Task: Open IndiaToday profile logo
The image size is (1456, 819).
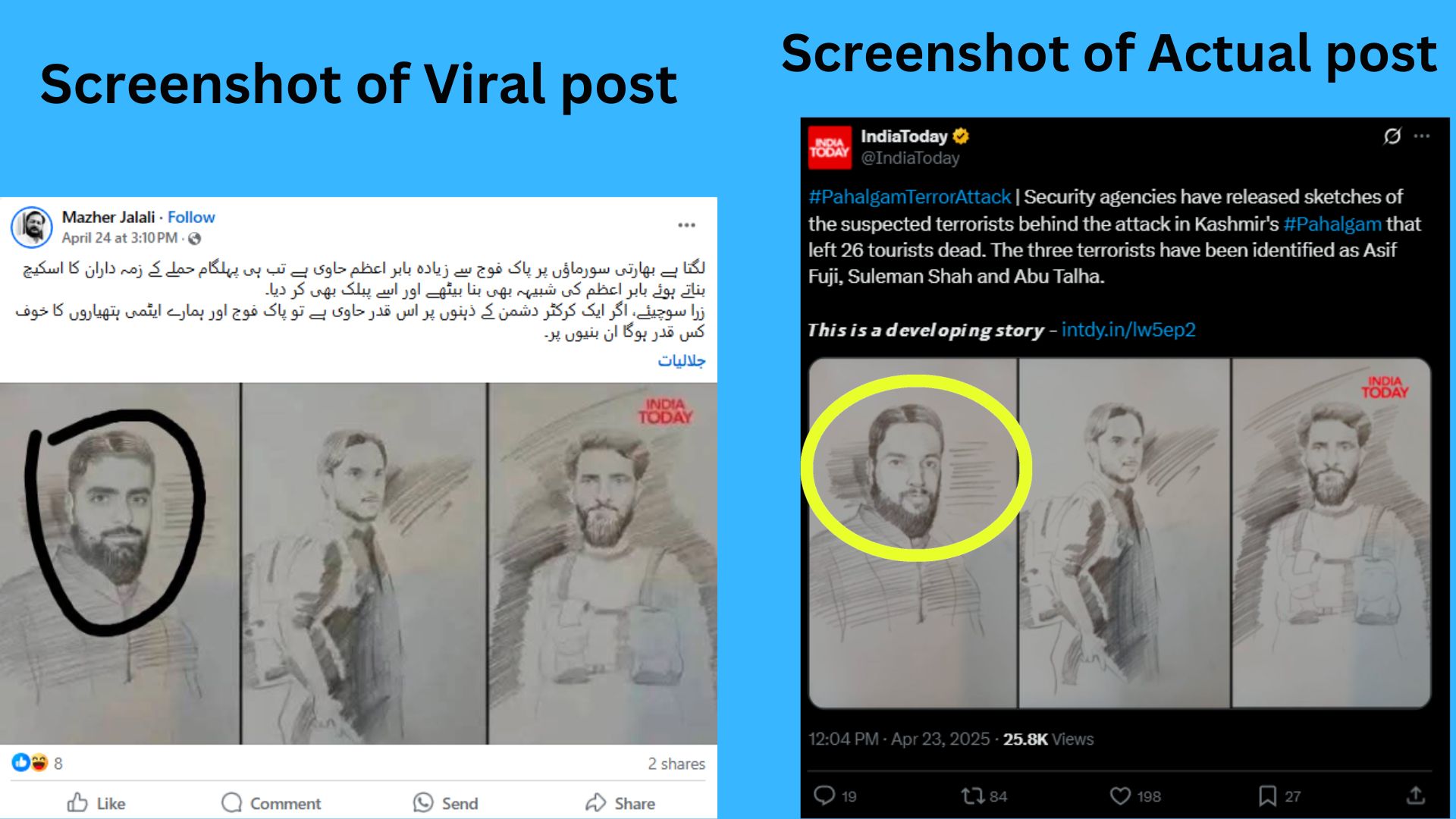Action: 829,147
